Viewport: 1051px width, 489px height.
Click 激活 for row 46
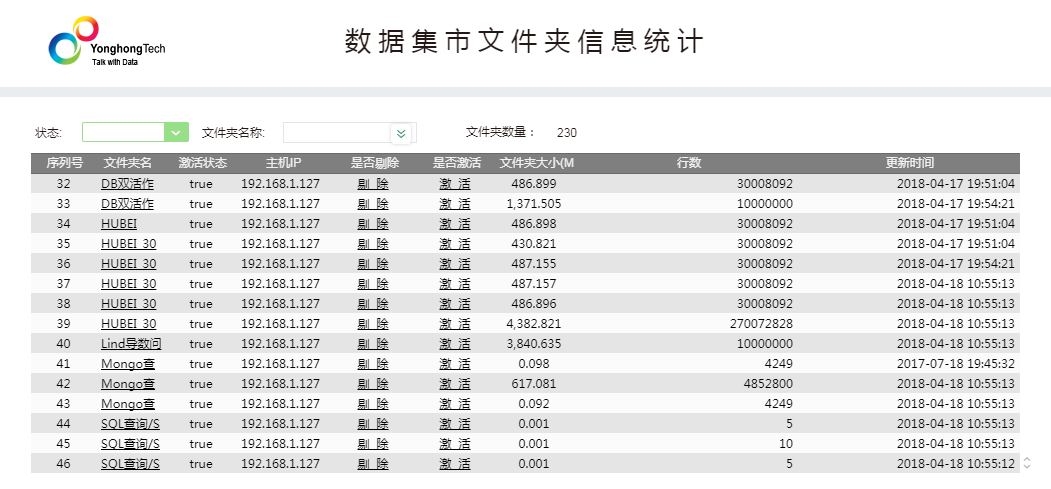[x=455, y=464]
